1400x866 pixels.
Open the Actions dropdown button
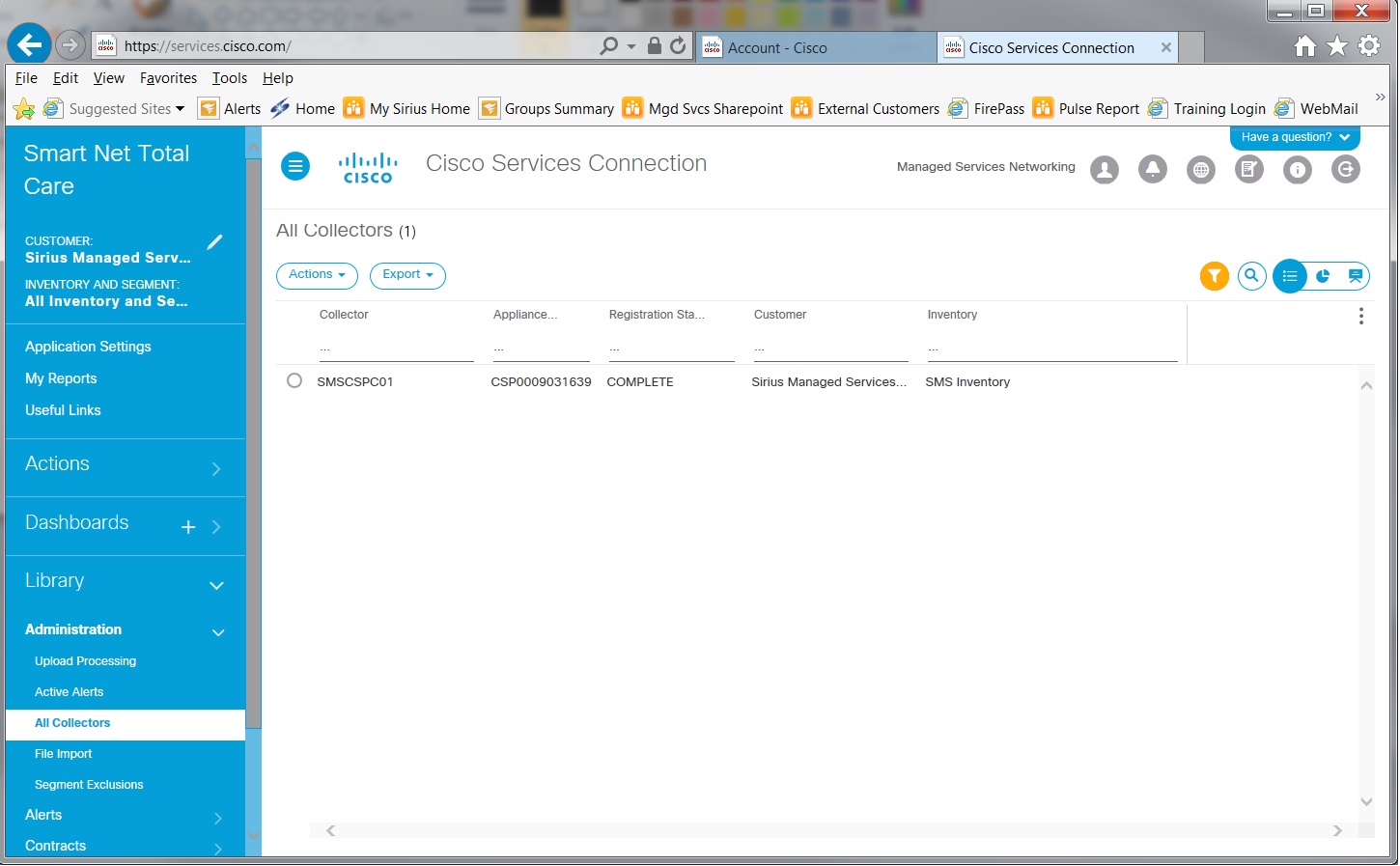(x=317, y=275)
